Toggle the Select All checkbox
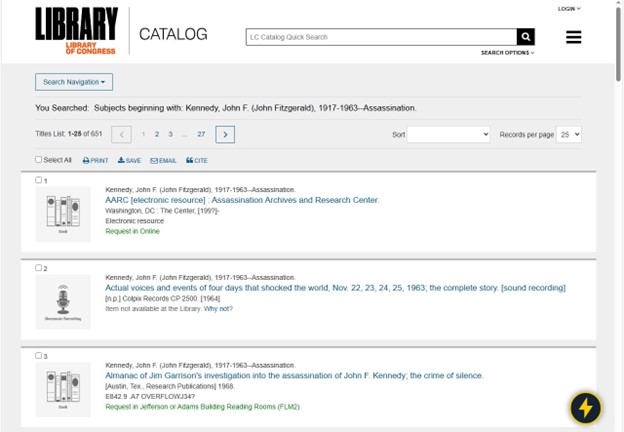The width and height of the screenshot is (624, 432). [x=39, y=160]
